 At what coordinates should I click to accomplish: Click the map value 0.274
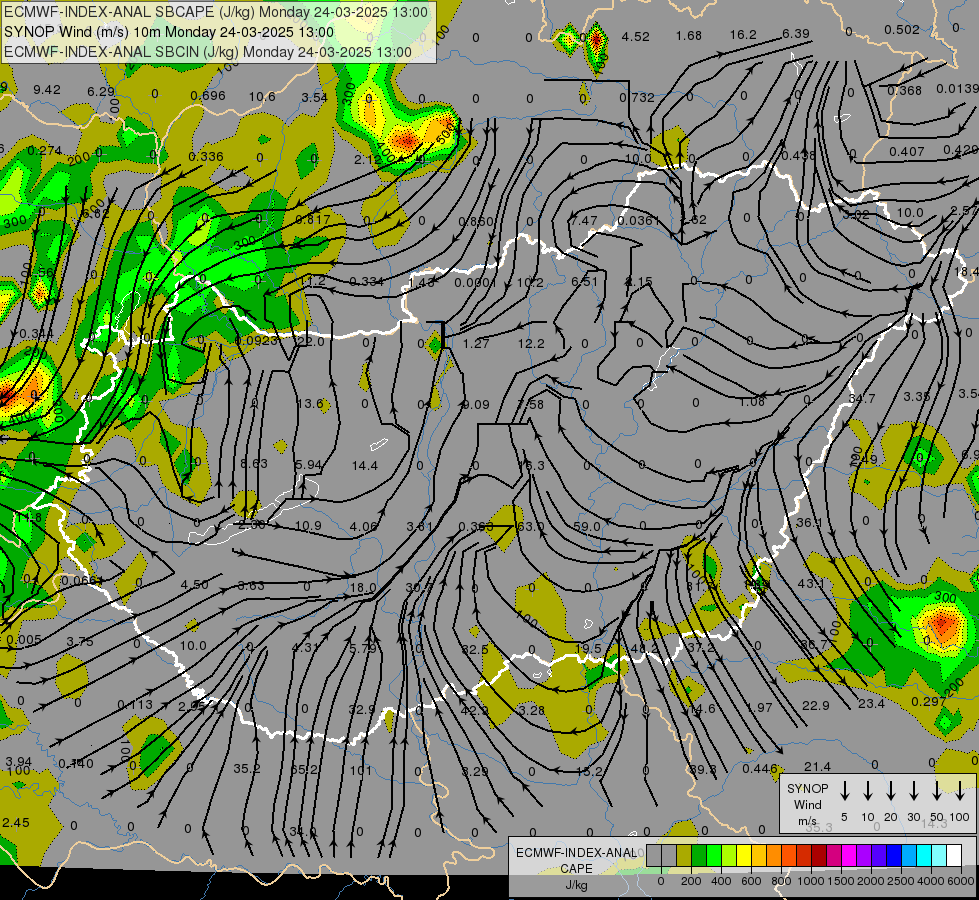tap(44, 151)
